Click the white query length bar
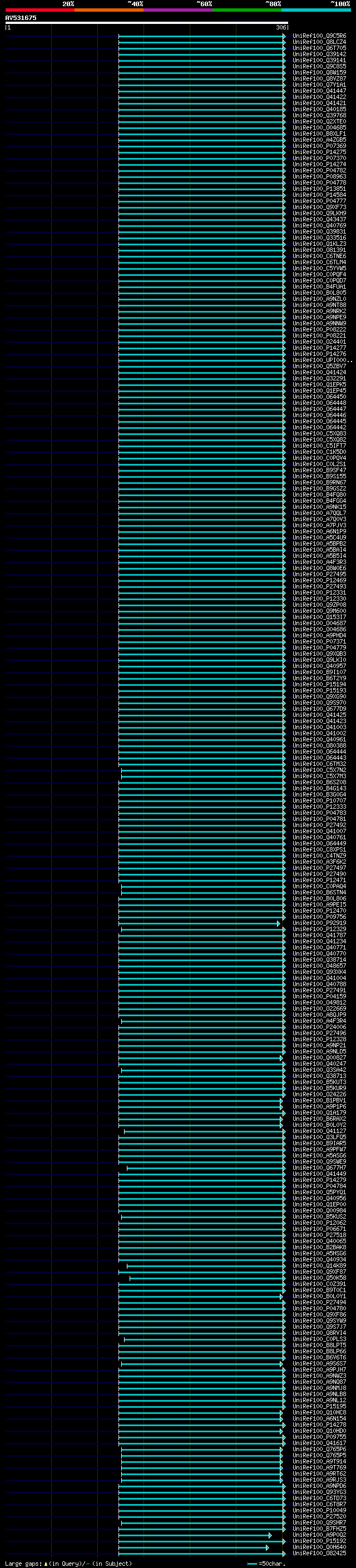 tap(147, 22)
